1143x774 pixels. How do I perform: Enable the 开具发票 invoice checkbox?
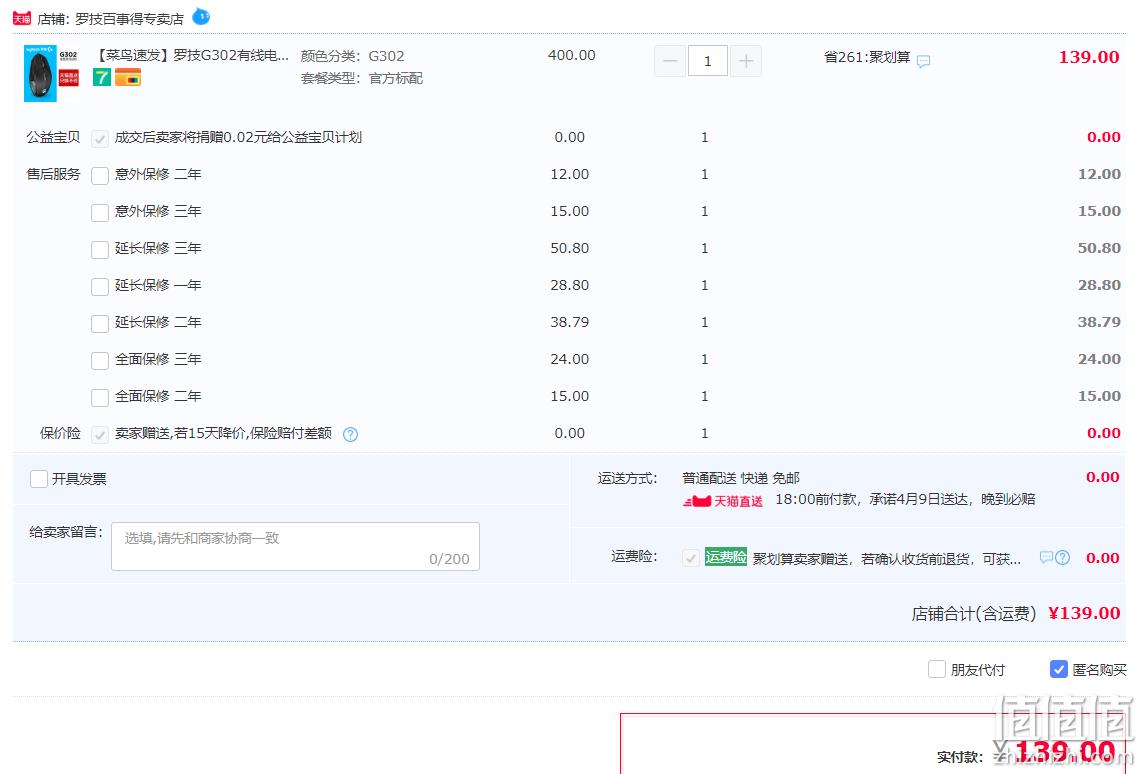[39, 479]
